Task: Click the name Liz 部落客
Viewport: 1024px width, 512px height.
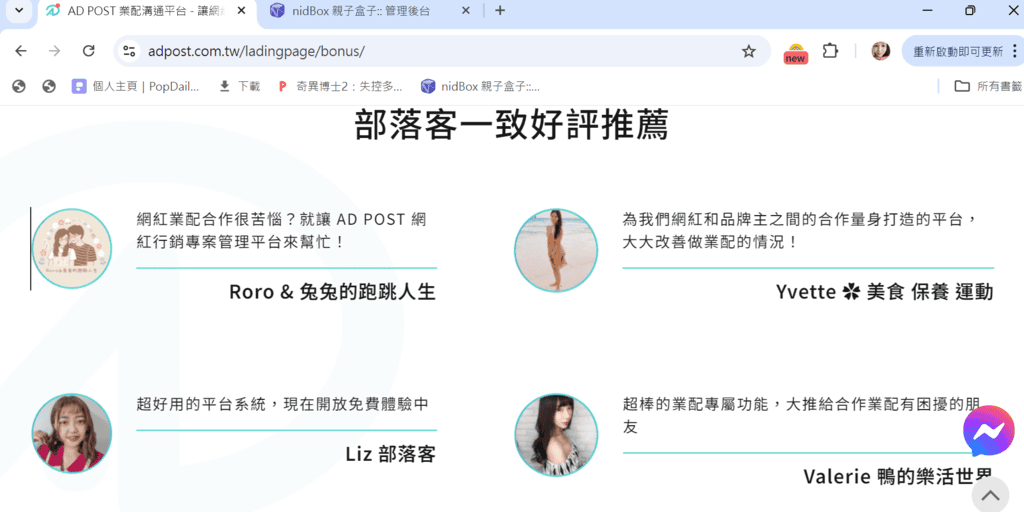Action: click(391, 454)
